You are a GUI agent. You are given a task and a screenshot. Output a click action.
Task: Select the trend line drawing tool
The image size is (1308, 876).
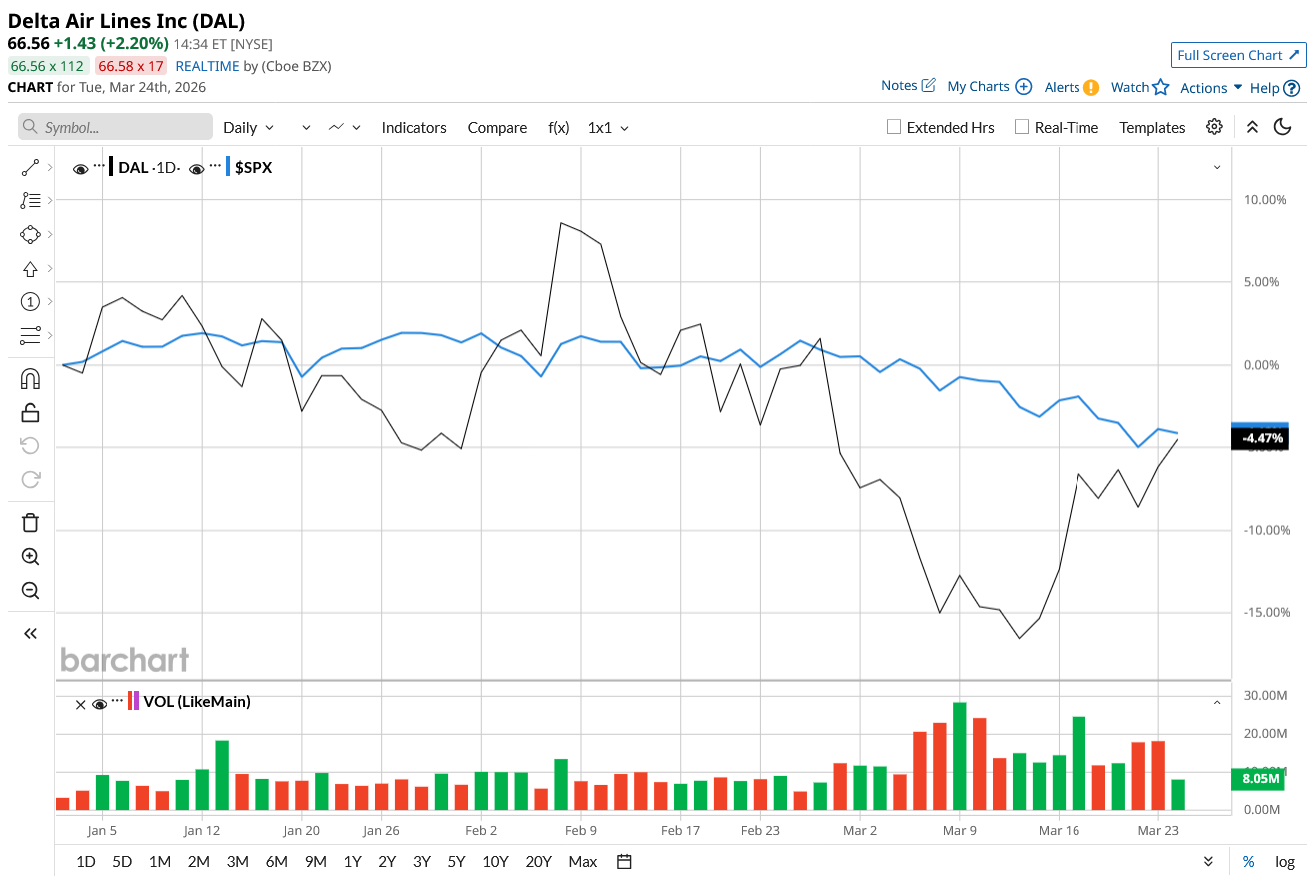30,168
